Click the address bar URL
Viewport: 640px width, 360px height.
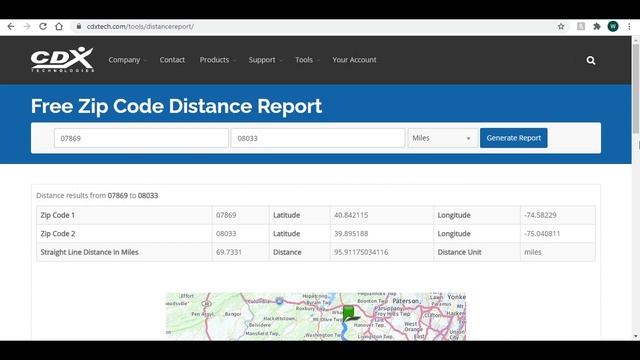click(x=140, y=27)
